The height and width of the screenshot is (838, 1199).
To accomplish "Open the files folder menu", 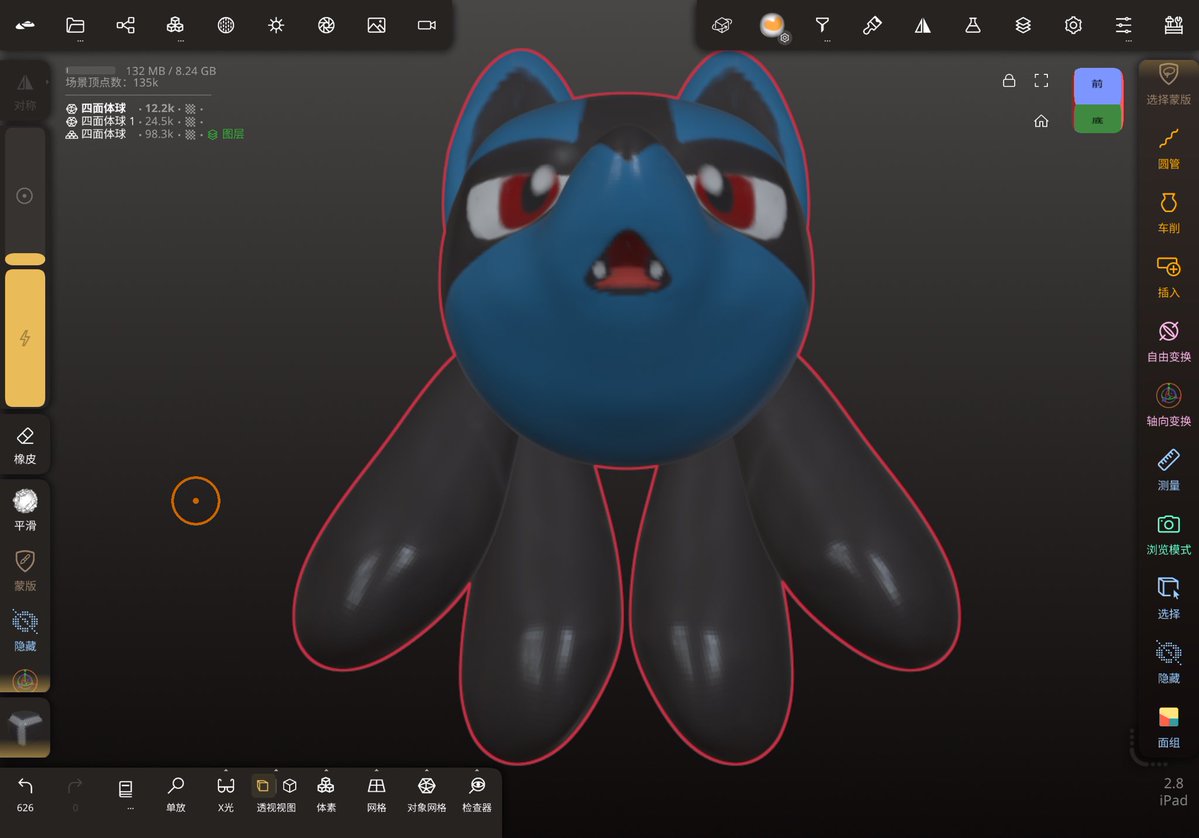I will point(75,25).
